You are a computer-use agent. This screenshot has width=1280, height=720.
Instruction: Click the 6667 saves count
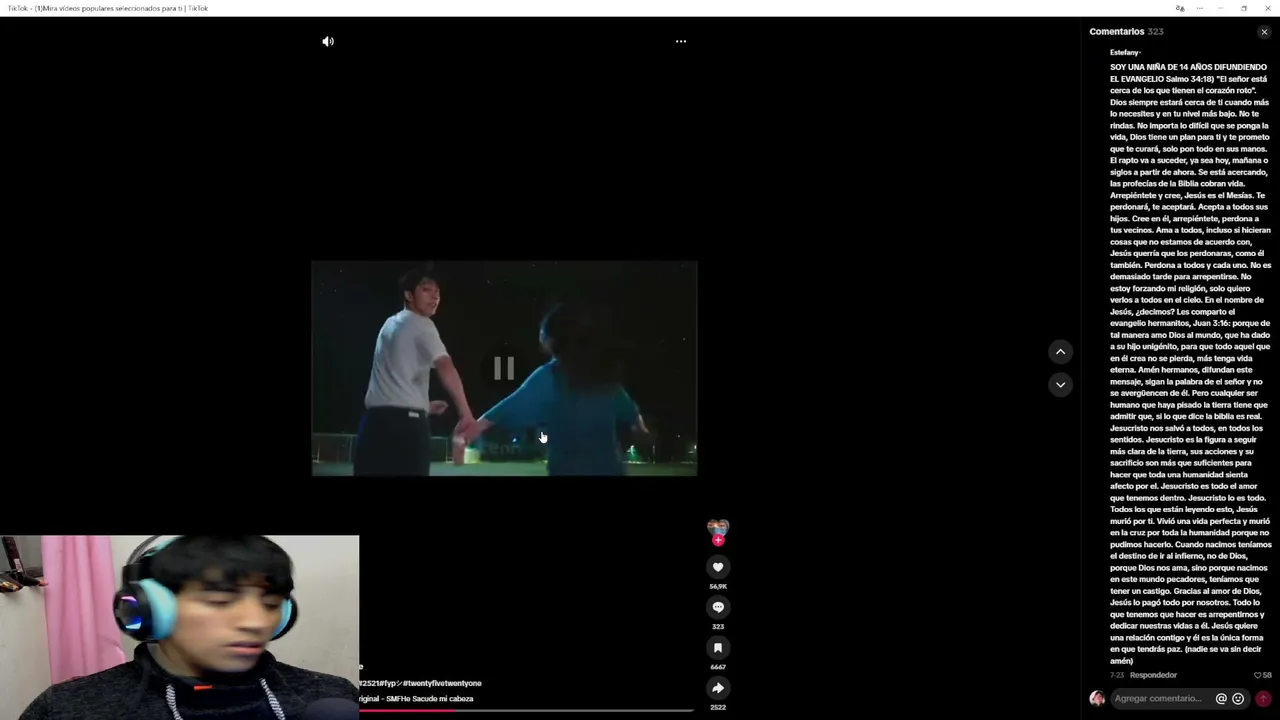[x=718, y=667]
